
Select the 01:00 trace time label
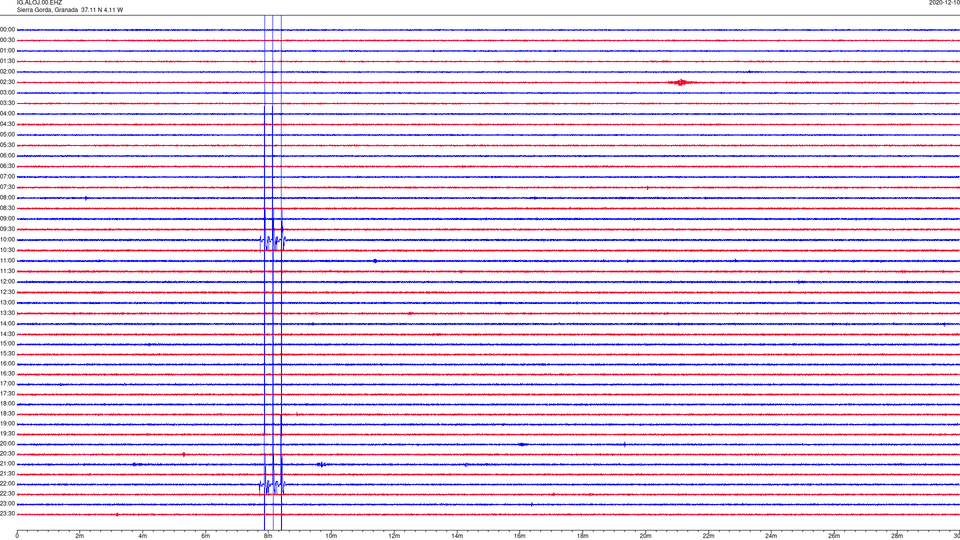[x=7, y=51]
